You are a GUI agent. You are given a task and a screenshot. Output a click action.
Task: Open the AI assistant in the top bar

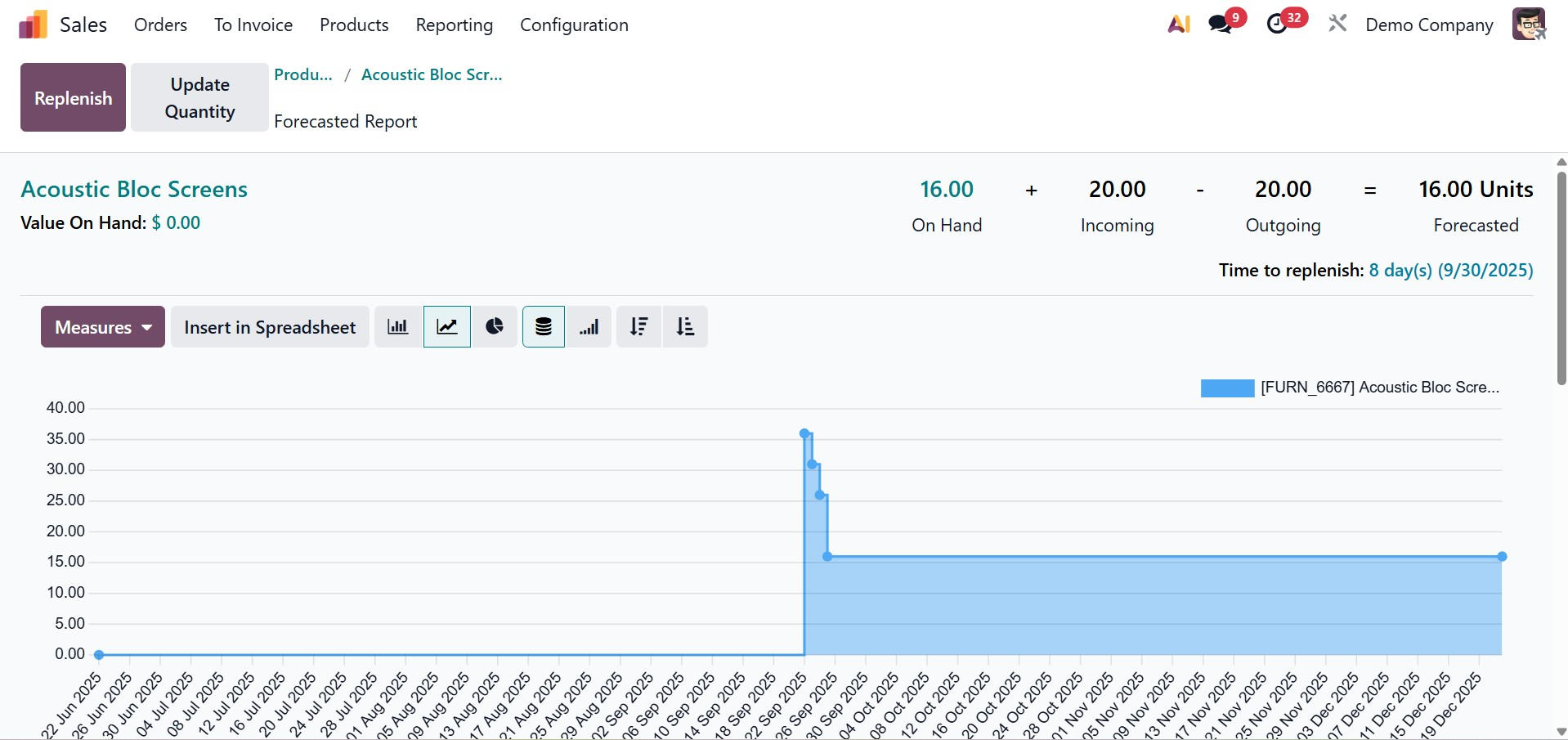1178,23
